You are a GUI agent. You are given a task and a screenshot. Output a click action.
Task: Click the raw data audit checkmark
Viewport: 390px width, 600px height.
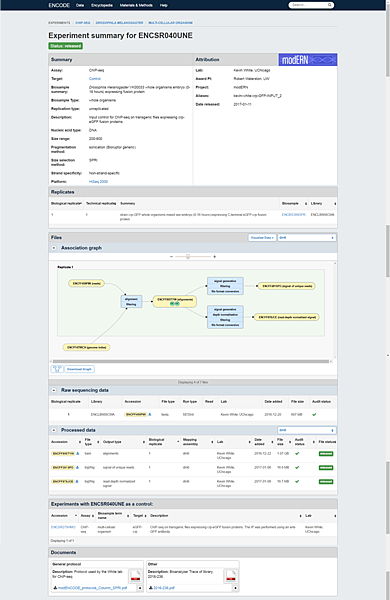click(314, 414)
